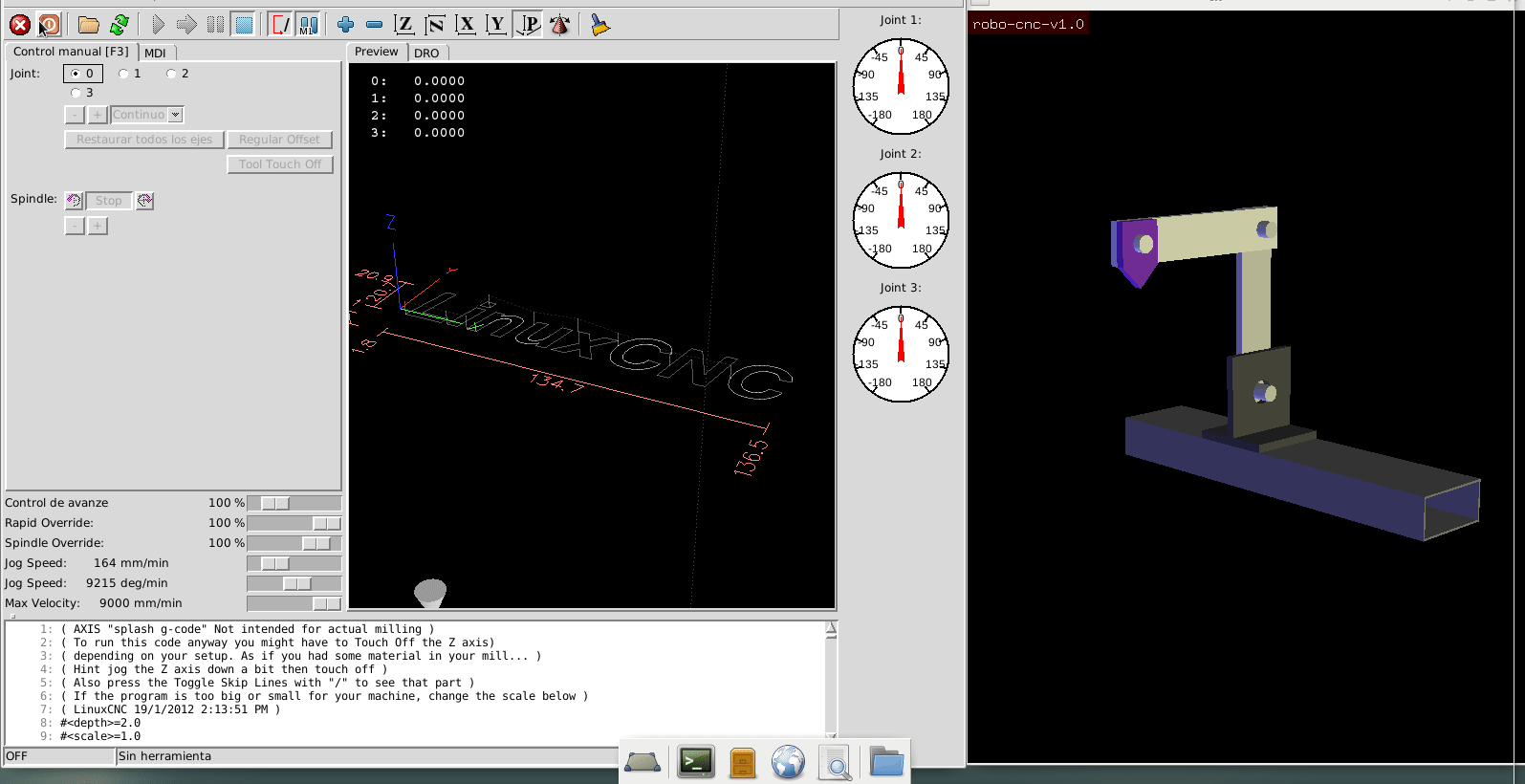Viewport: 1525px width, 784px height.
Task: Open the document search icon in dock
Action: click(x=836, y=762)
